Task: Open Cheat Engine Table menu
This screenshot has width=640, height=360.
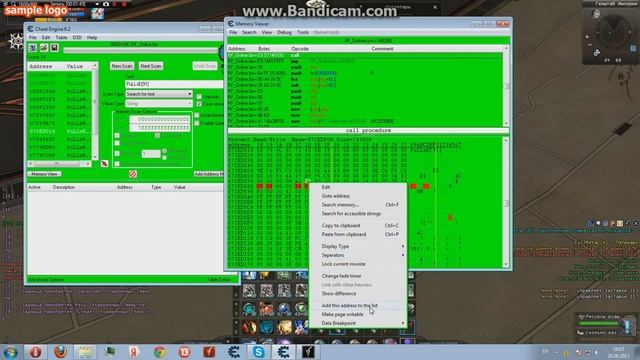Action: [x=61, y=38]
